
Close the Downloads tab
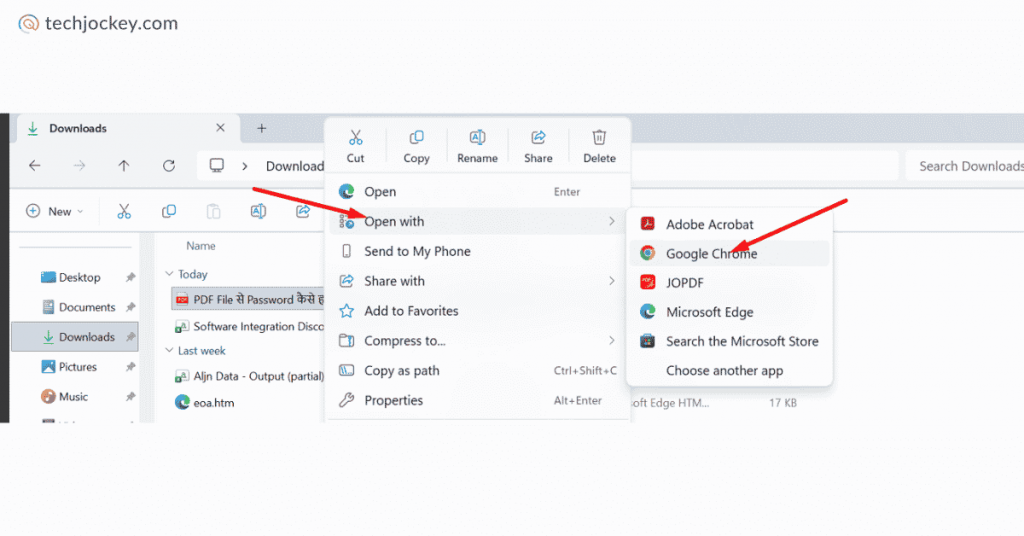coord(220,128)
